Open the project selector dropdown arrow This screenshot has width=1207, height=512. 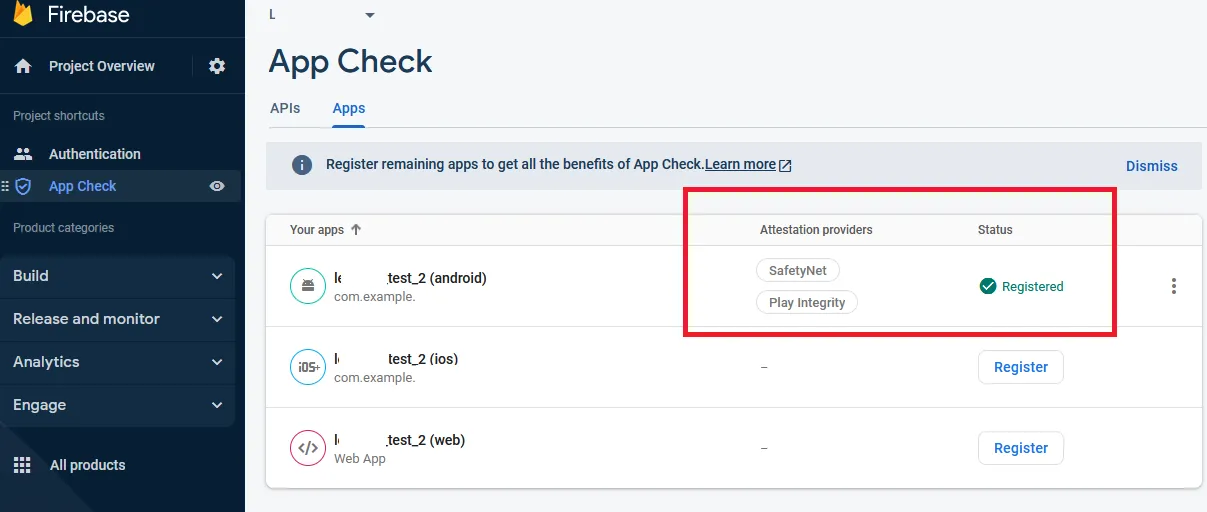370,15
